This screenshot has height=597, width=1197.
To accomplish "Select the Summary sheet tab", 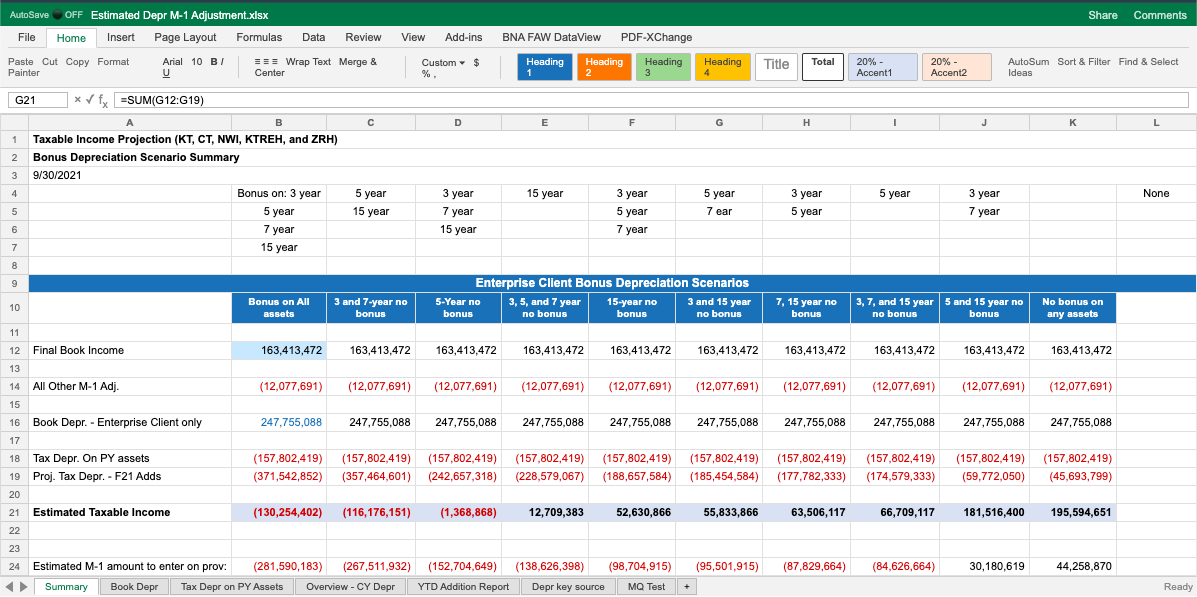I will click(x=66, y=587).
